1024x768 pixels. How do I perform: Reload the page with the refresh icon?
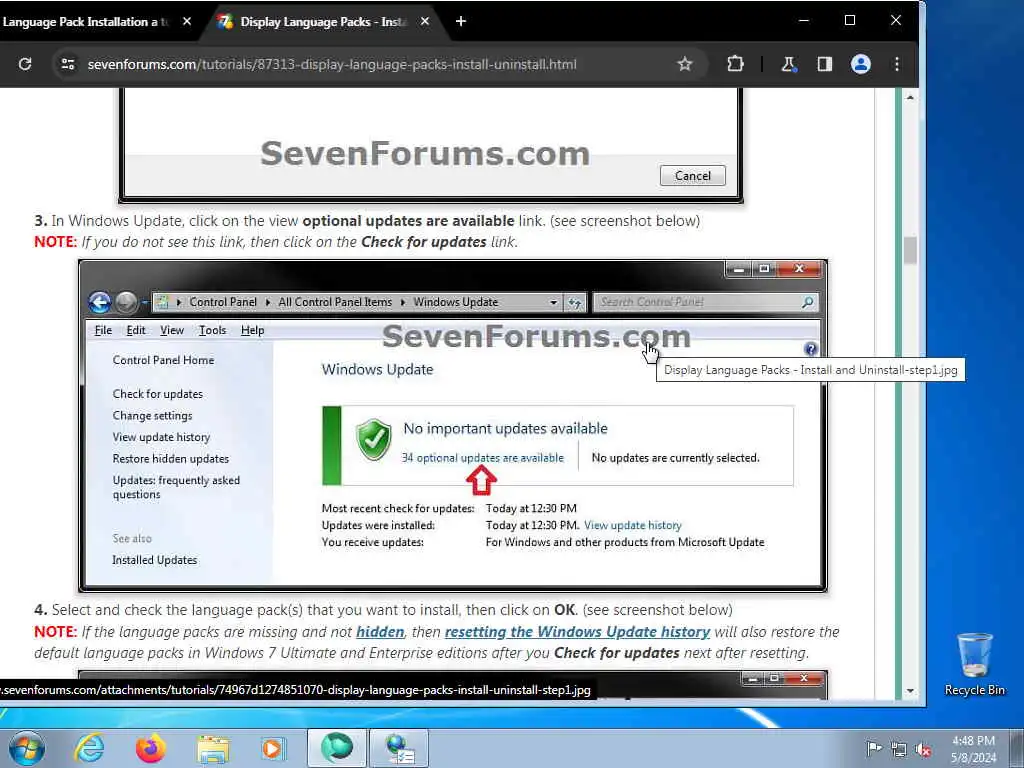coord(25,64)
